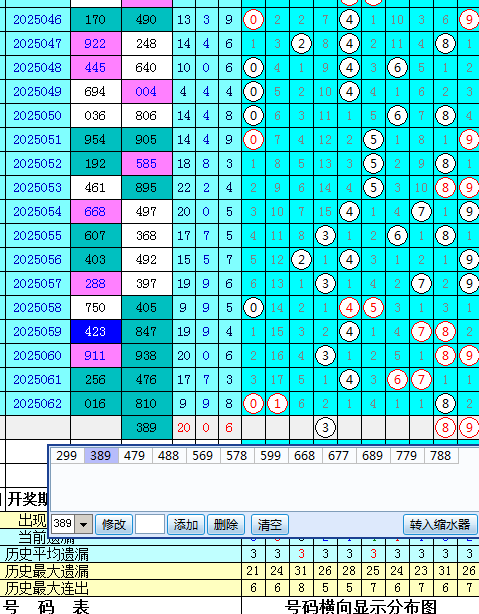The height and width of the screenshot is (614, 479).
Task: Select number 299 in the list
Action: point(67,456)
